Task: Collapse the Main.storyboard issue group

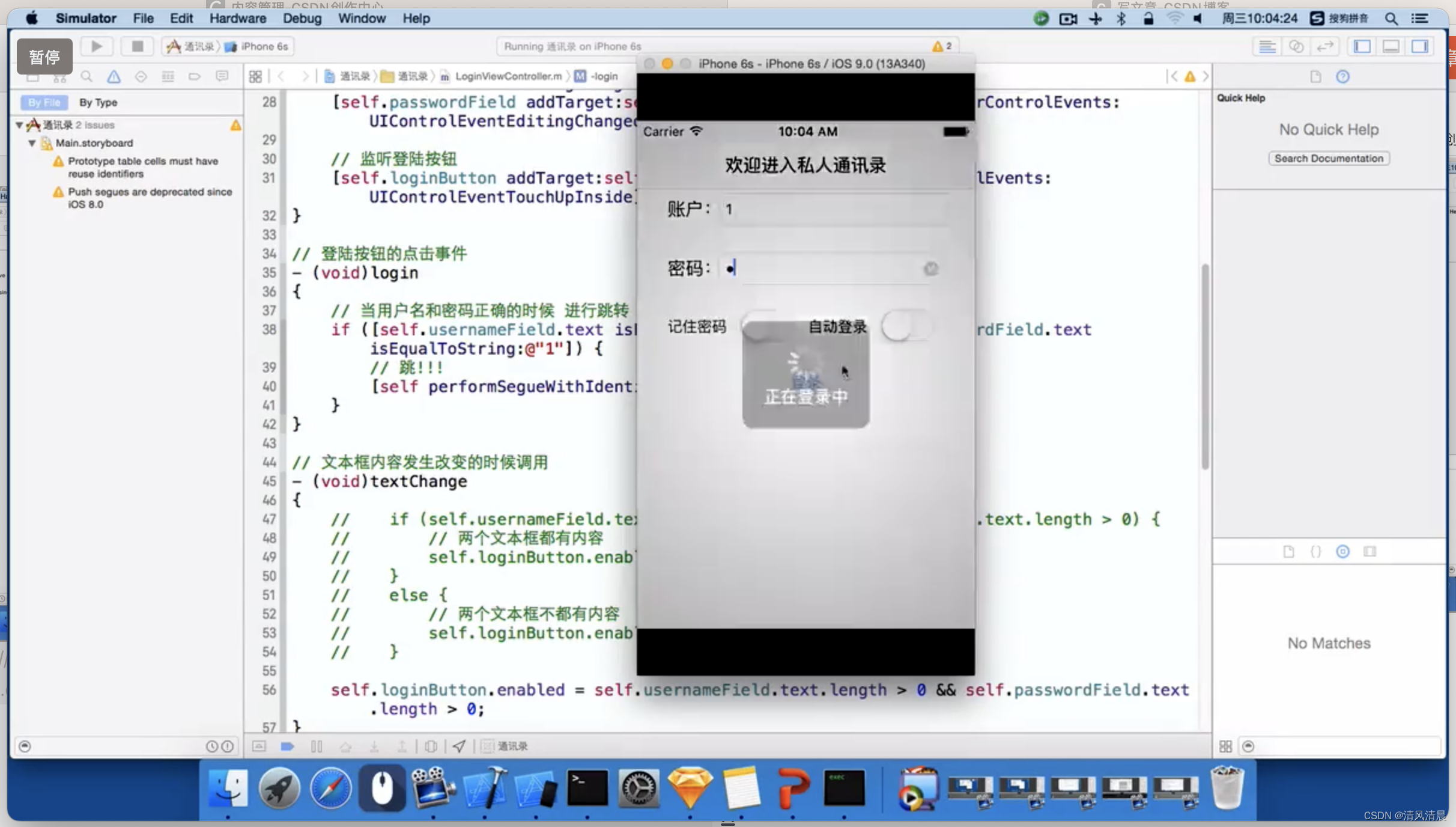Action: pyautogui.click(x=32, y=143)
